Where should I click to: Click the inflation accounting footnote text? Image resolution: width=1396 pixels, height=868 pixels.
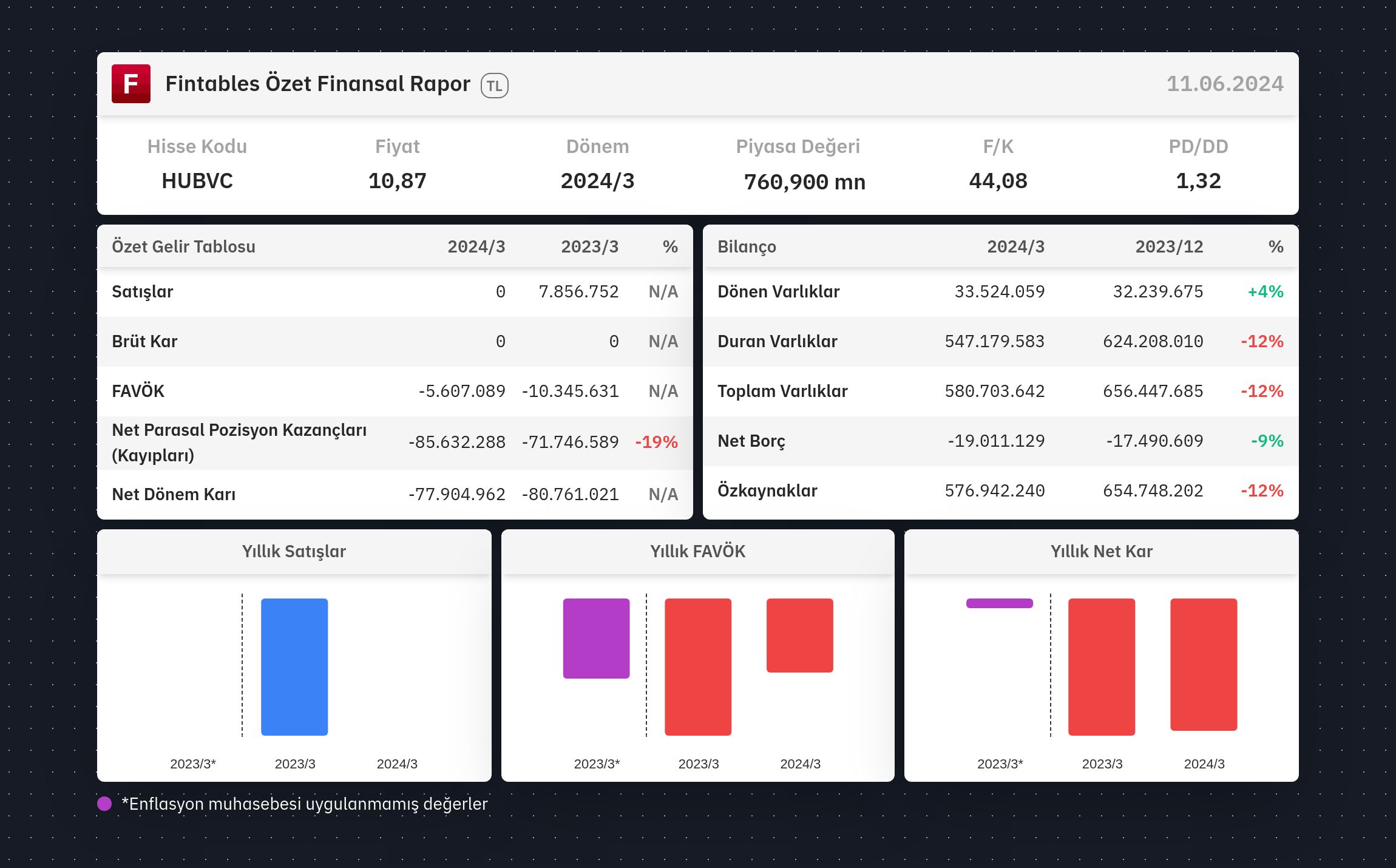point(305,804)
